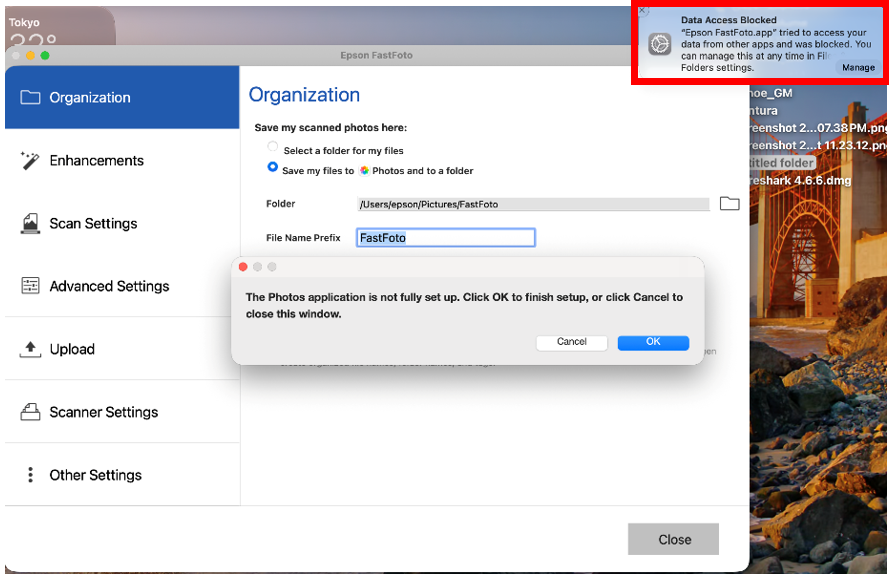The width and height of the screenshot is (889, 581).
Task: Open Other Settings in sidebar
Action: (x=122, y=475)
